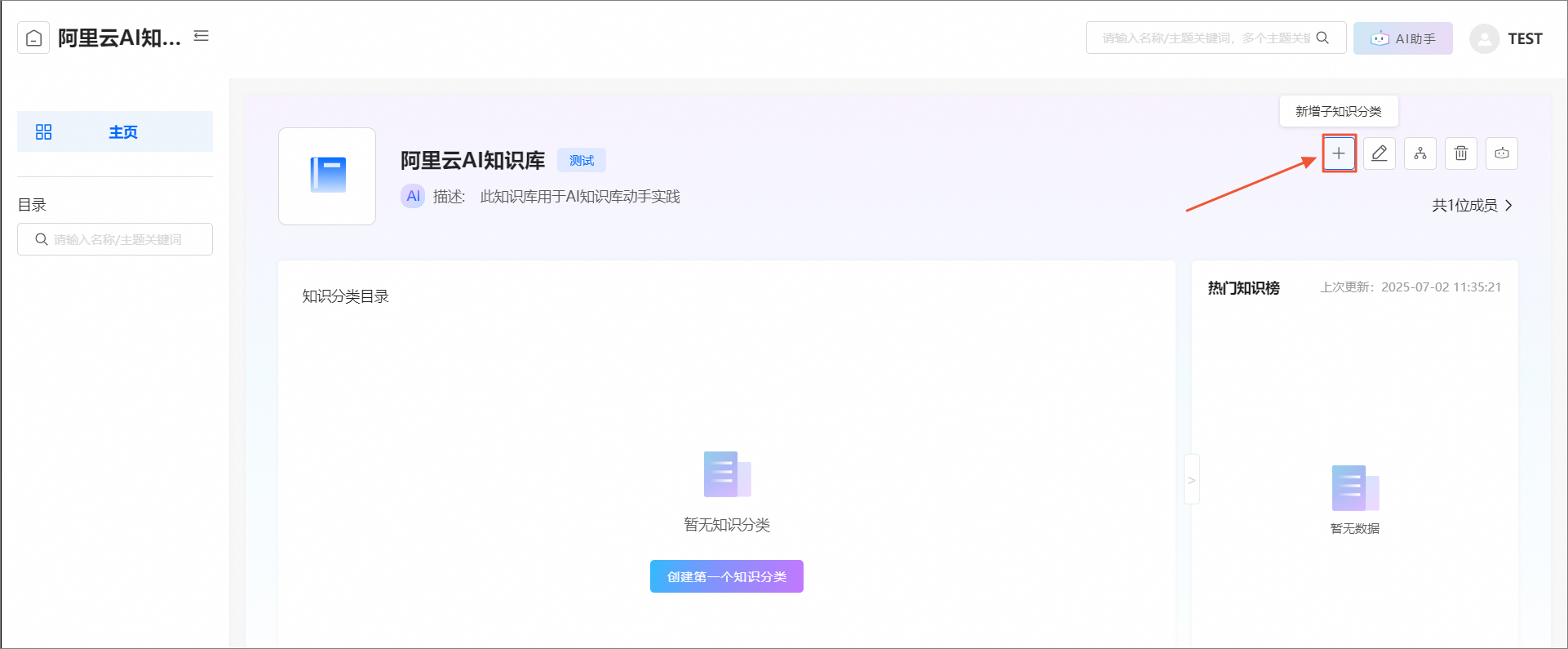The width and height of the screenshot is (1568, 649).
Task: Click the AI badge beside 描述
Action: (413, 196)
